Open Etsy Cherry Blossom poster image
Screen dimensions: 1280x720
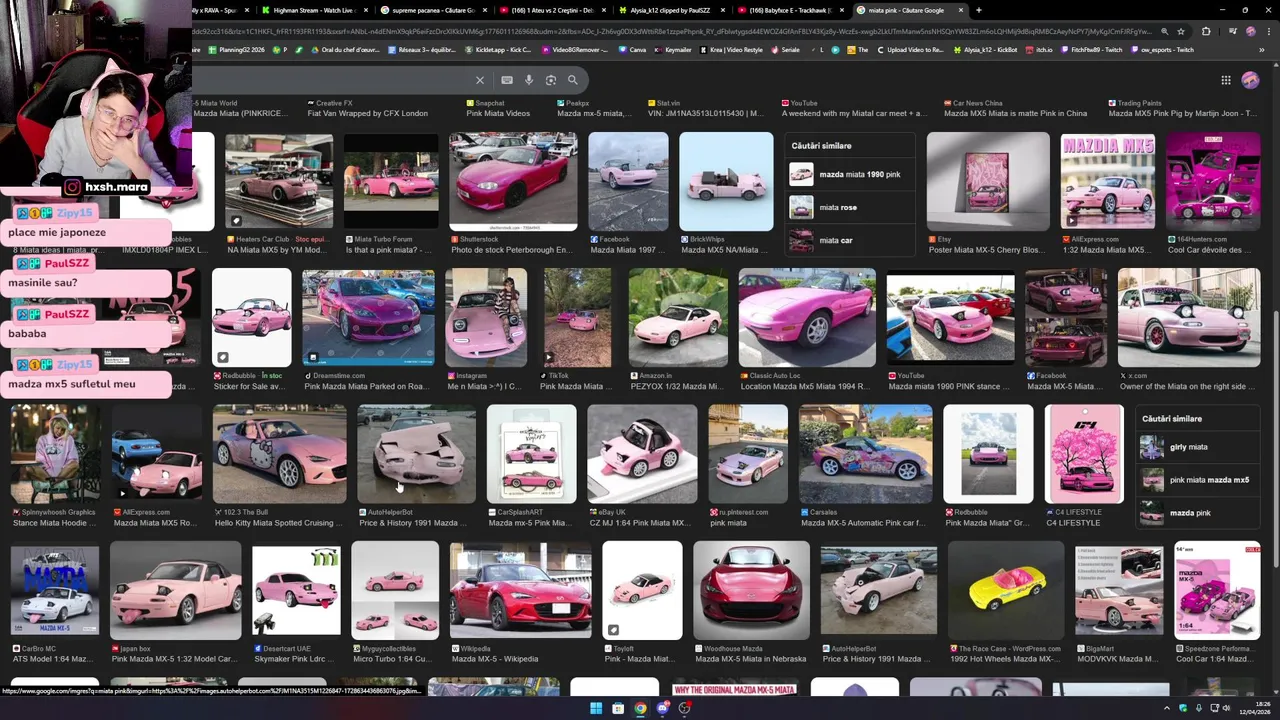pyautogui.click(x=988, y=181)
